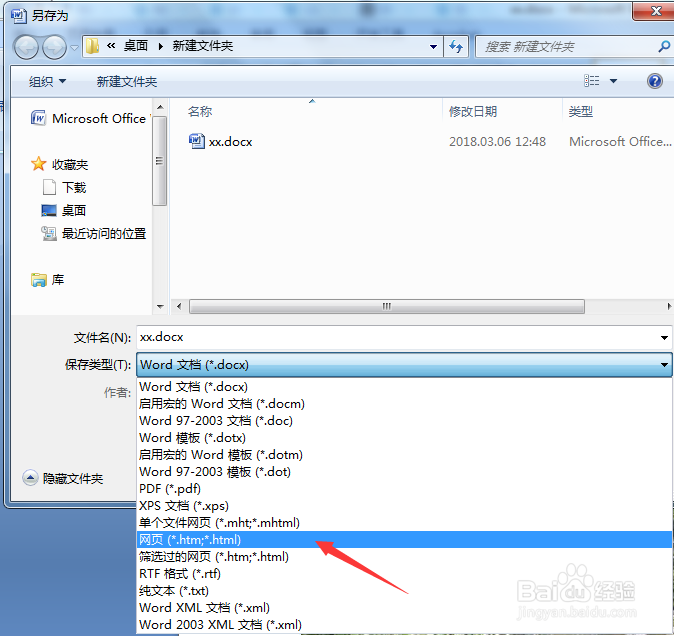Click the navigation pane scroll down arrow
The width and height of the screenshot is (674, 636).
[160, 307]
